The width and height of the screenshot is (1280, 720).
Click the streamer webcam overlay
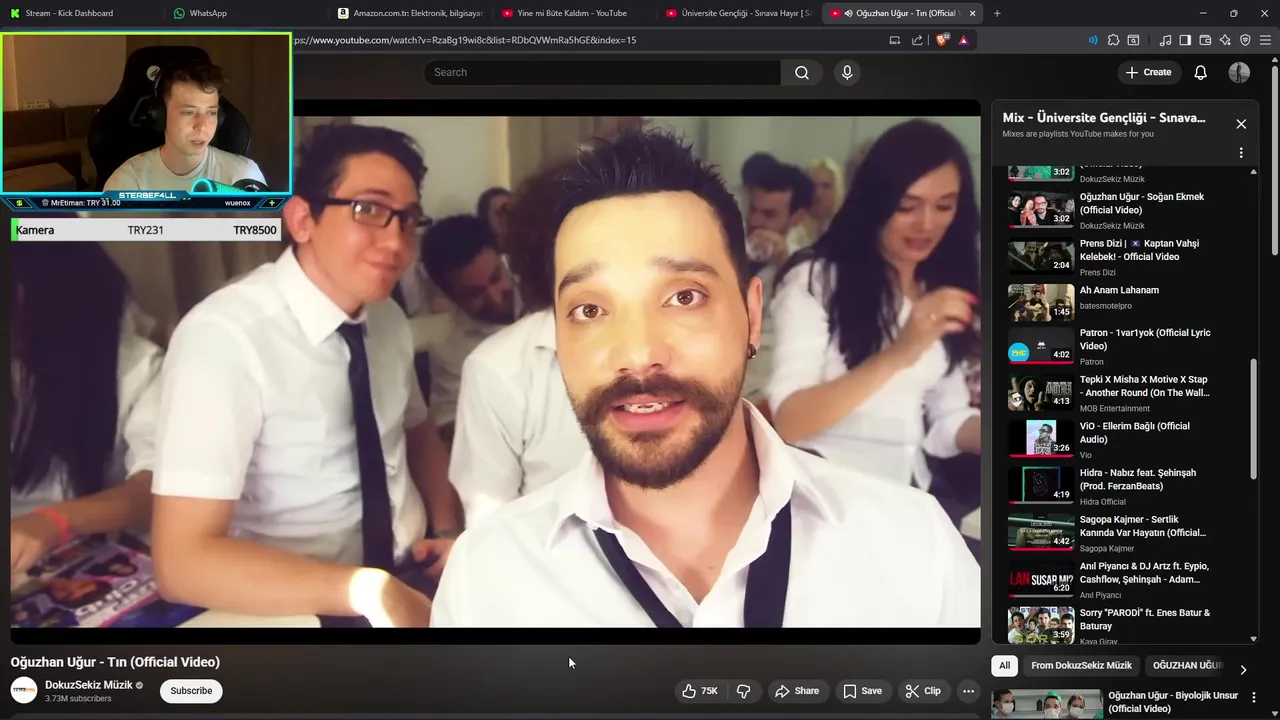tap(146, 113)
